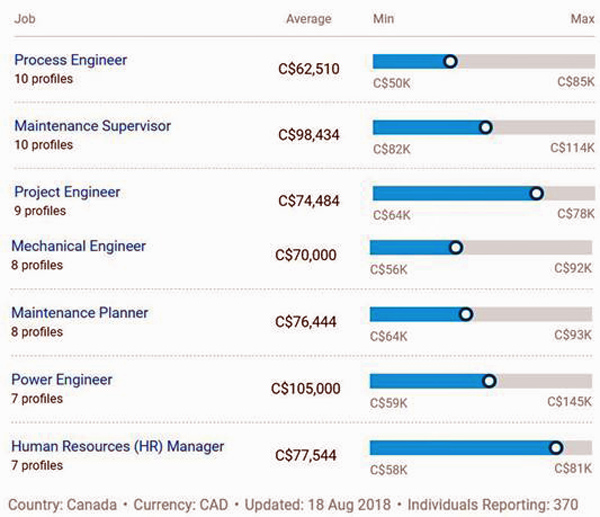
Task: Open the Process Engineer job link
Action: tap(70, 60)
